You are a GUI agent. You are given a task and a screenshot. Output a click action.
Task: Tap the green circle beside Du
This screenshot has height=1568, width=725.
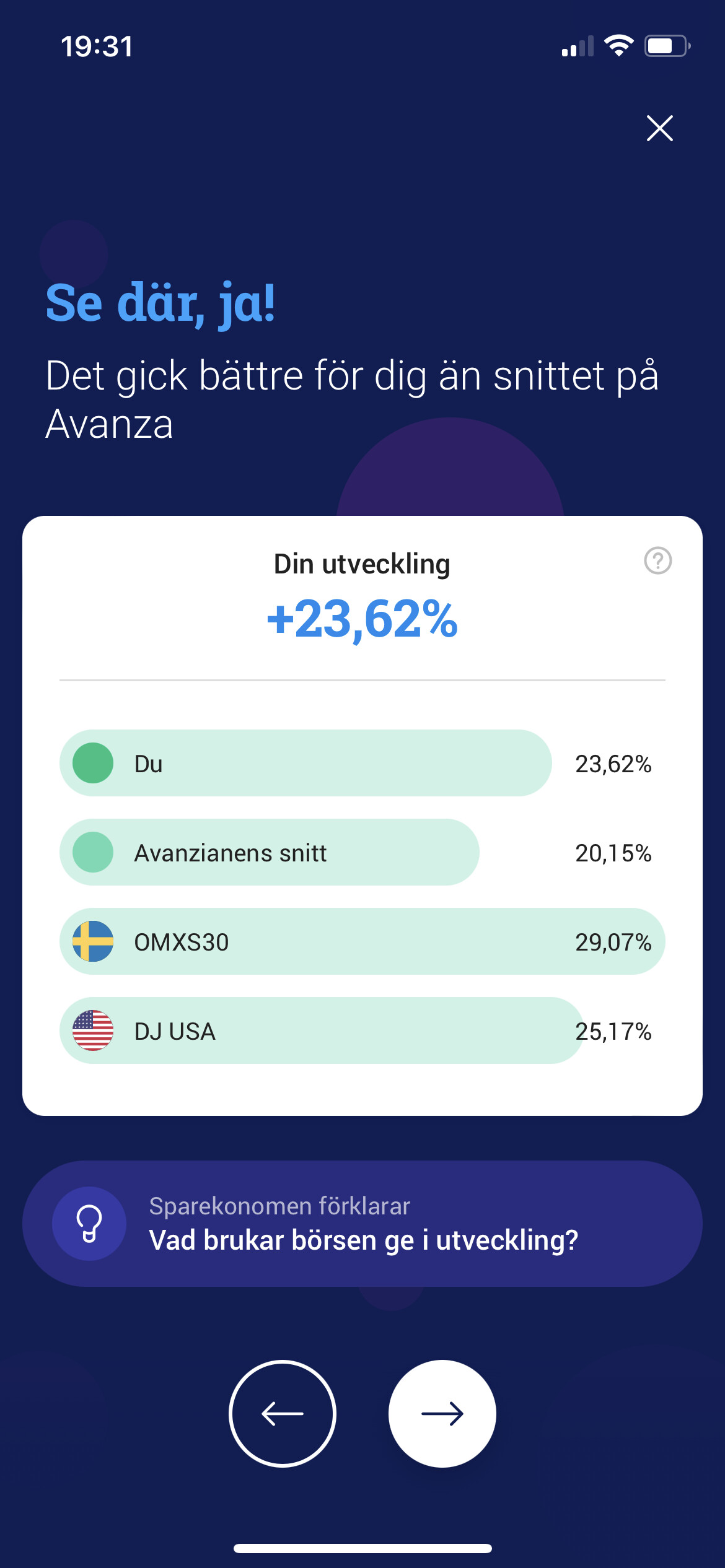click(x=93, y=763)
